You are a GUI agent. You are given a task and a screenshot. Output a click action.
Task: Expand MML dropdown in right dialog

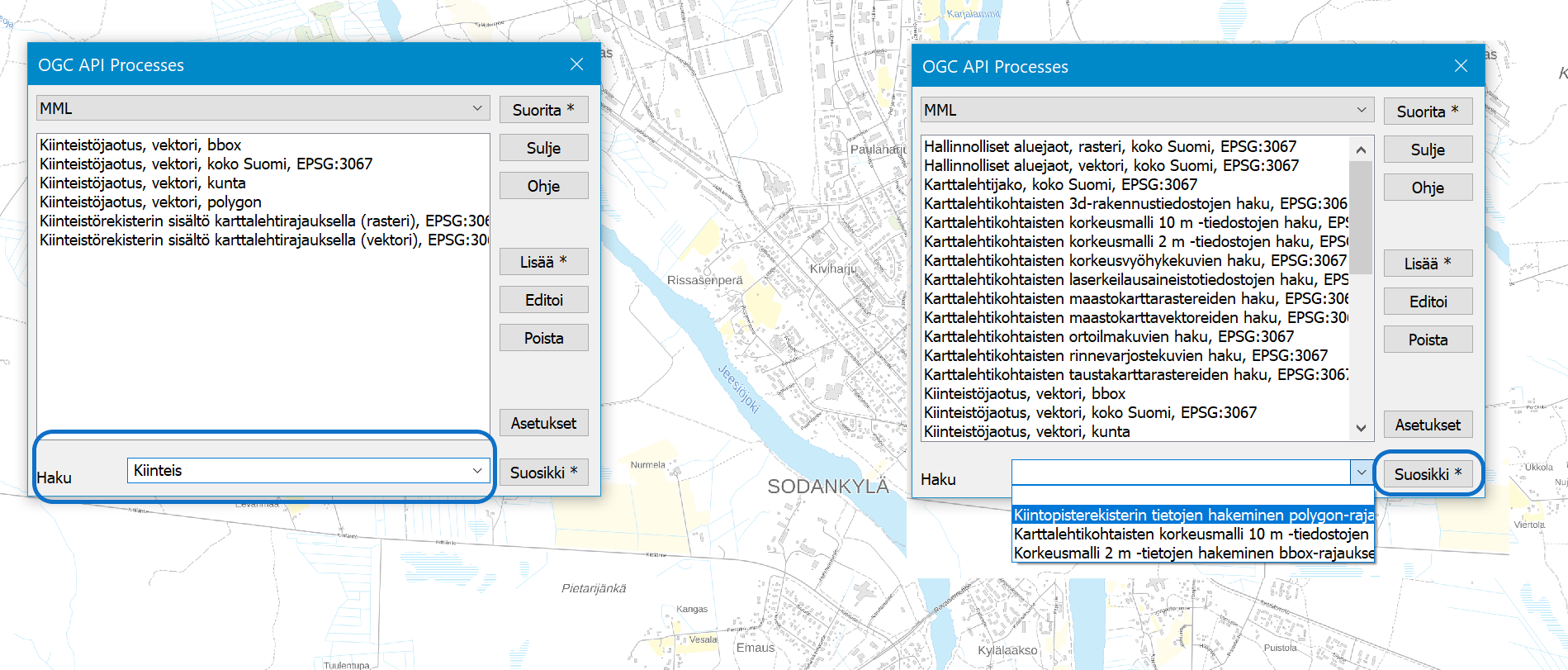tap(1362, 110)
